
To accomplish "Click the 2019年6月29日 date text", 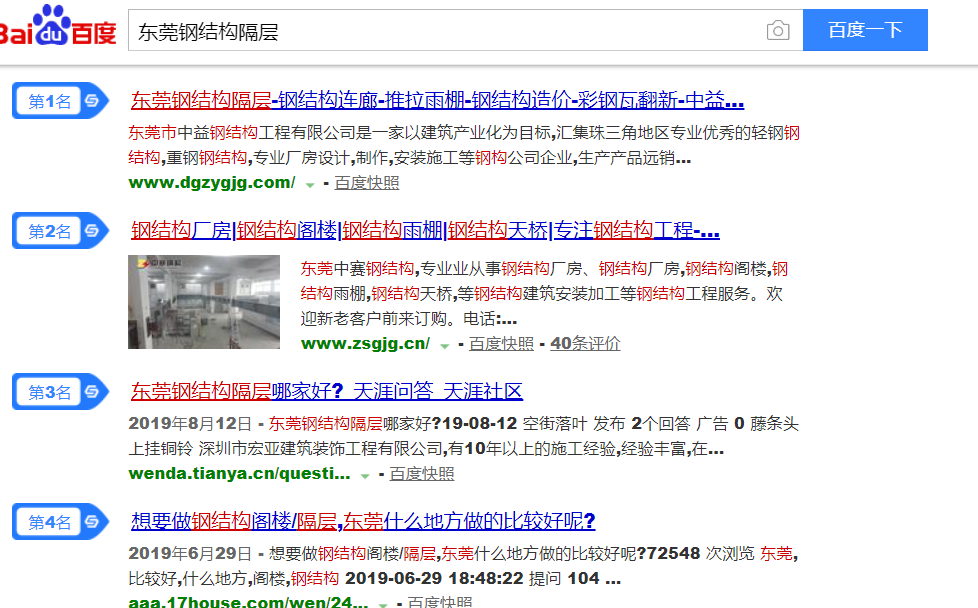I will pos(190,554).
